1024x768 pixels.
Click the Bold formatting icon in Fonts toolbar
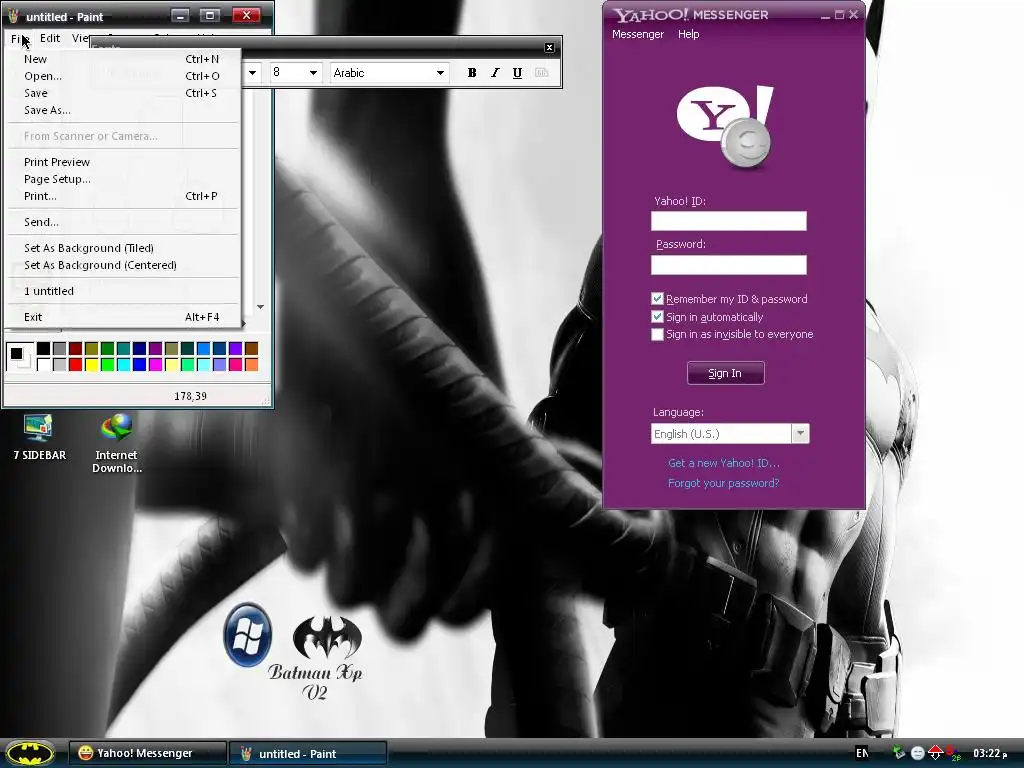coord(472,72)
